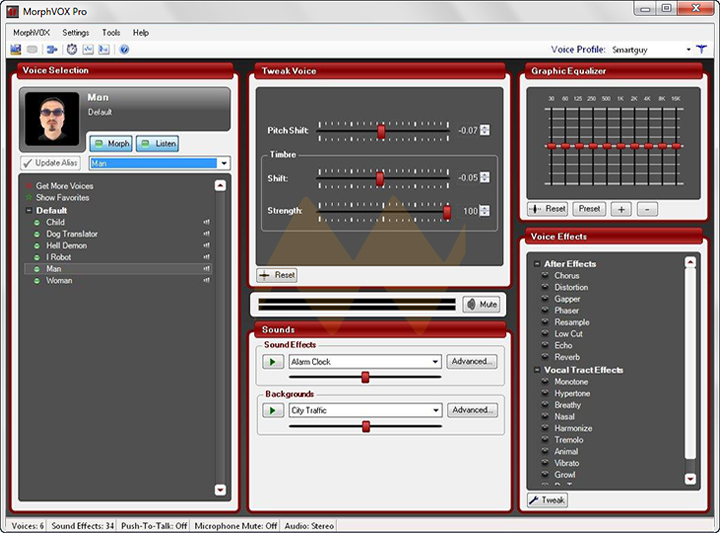This screenshot has height=533, width=720.
Task: Click the Tweak button under Voice Effects
Action: point(547,500)
